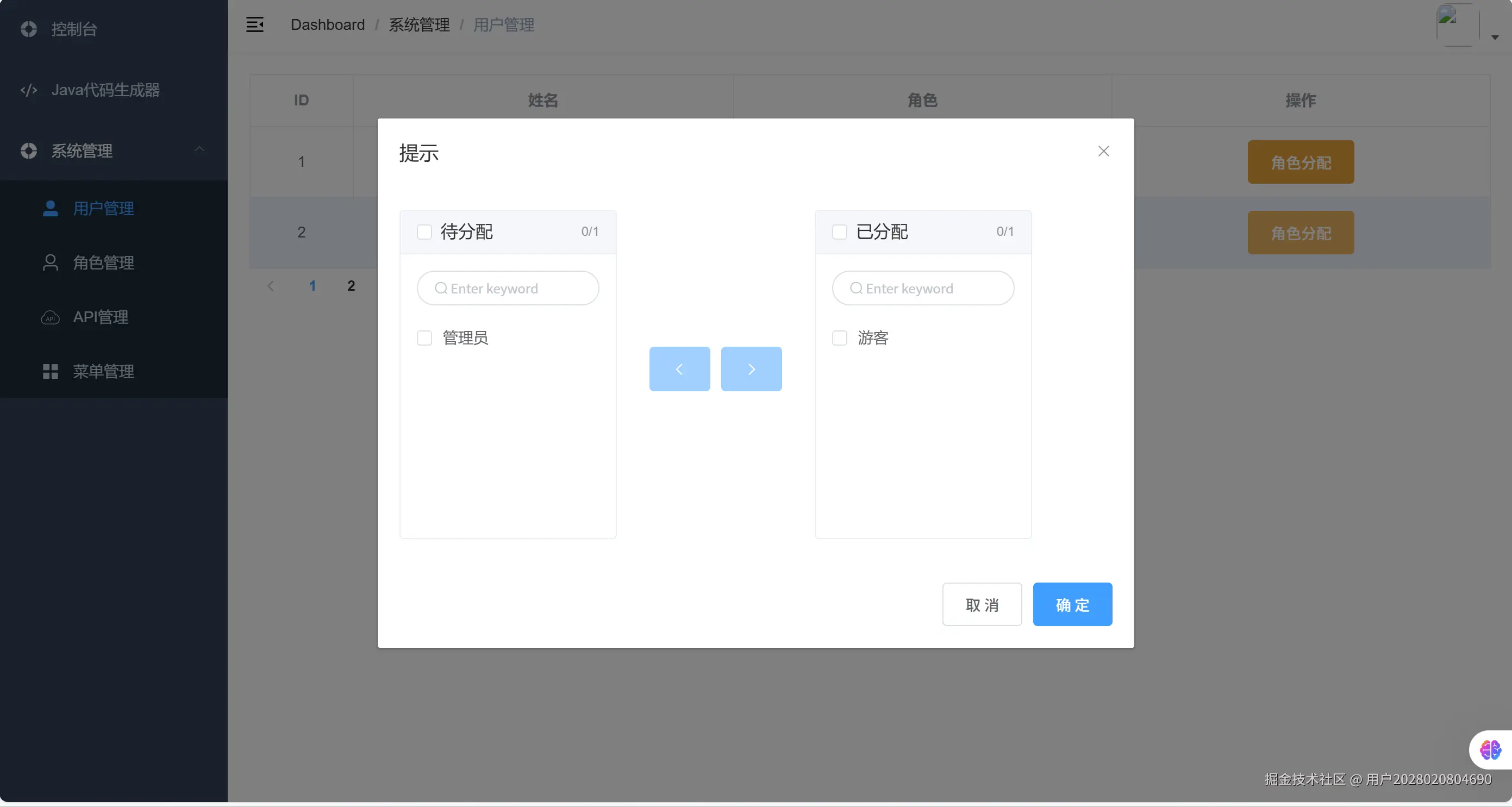Open Java代码生成器 menu item
The width and height of the screenshot is (1512, 807).
click(x=105, y=90)
